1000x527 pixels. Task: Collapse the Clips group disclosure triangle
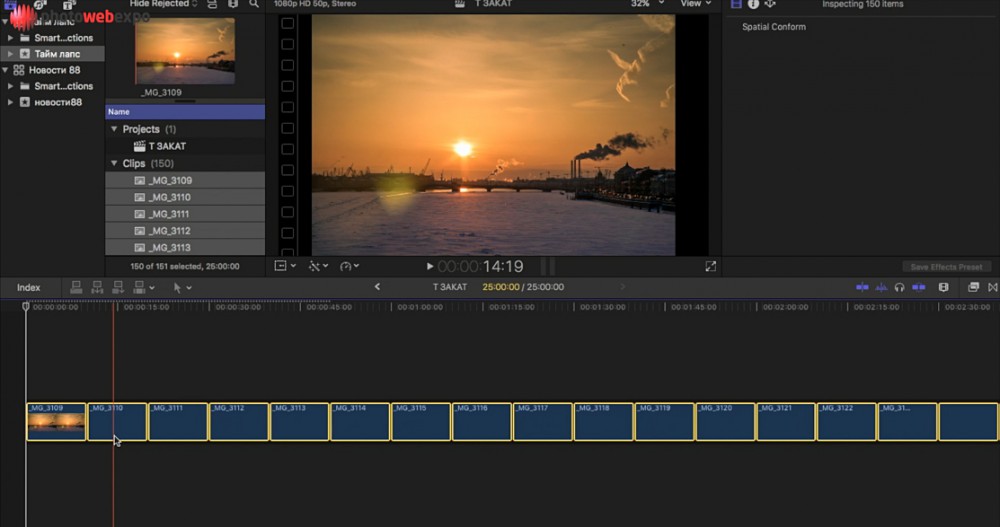(x=114, y=163)
